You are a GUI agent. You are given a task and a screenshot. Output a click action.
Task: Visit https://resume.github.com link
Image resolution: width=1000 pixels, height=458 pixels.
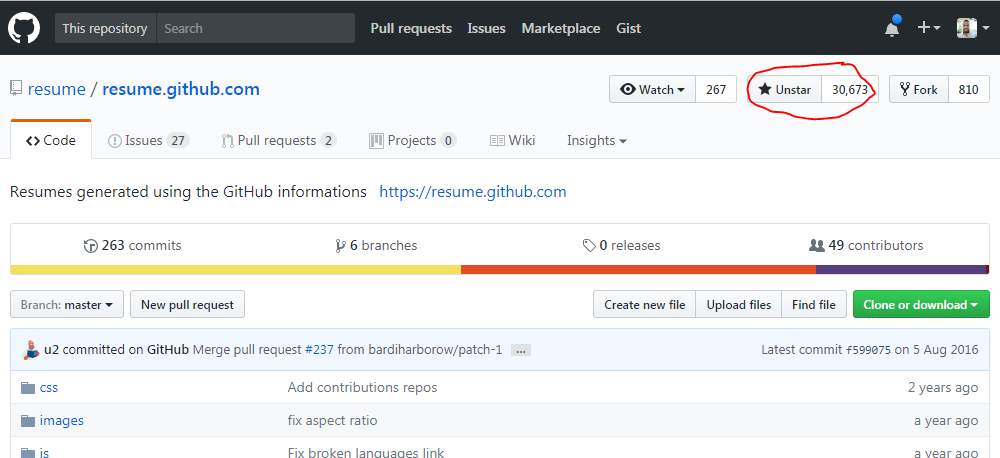473,191
